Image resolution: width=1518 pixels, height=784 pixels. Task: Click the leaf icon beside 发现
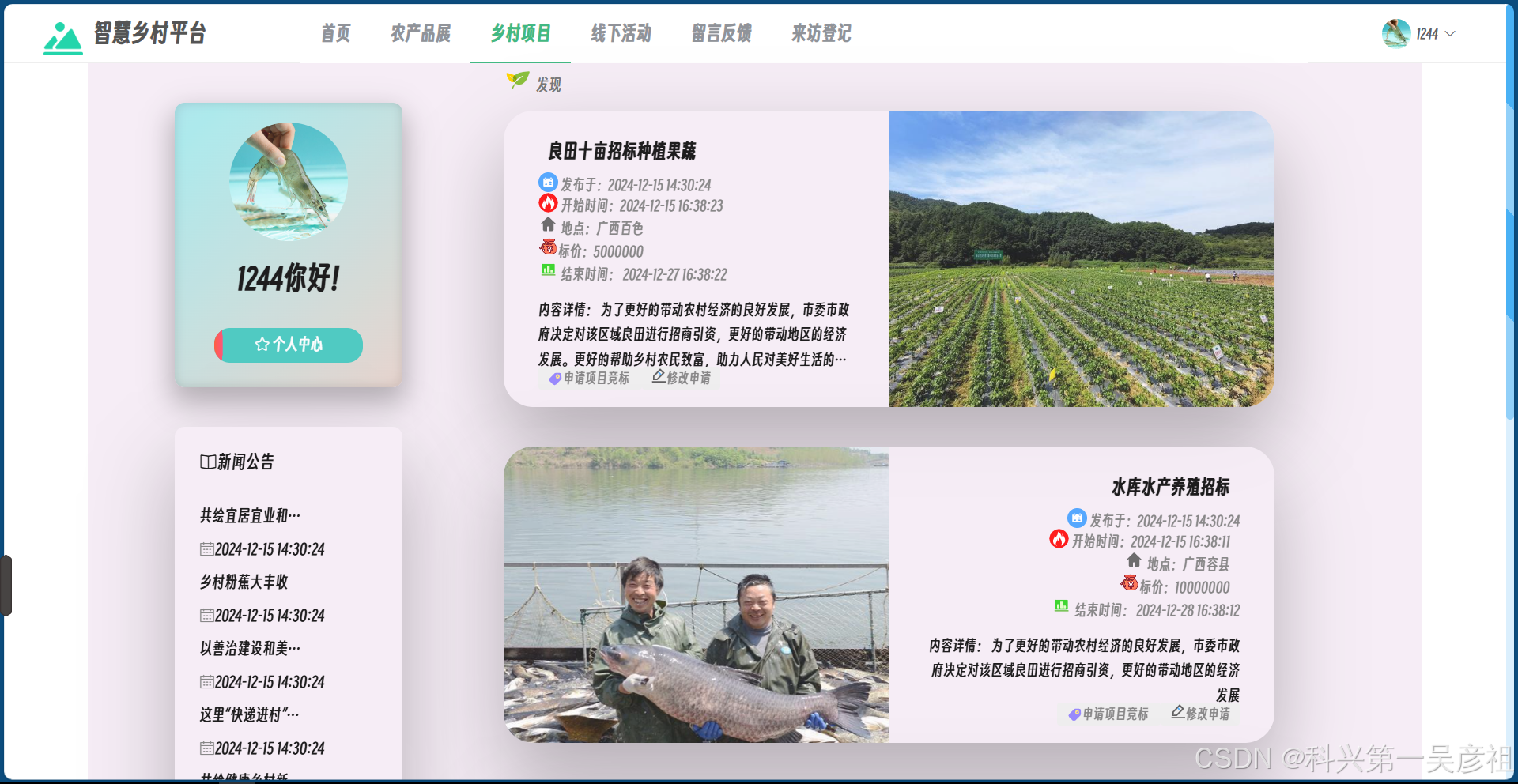pos(517,80)
